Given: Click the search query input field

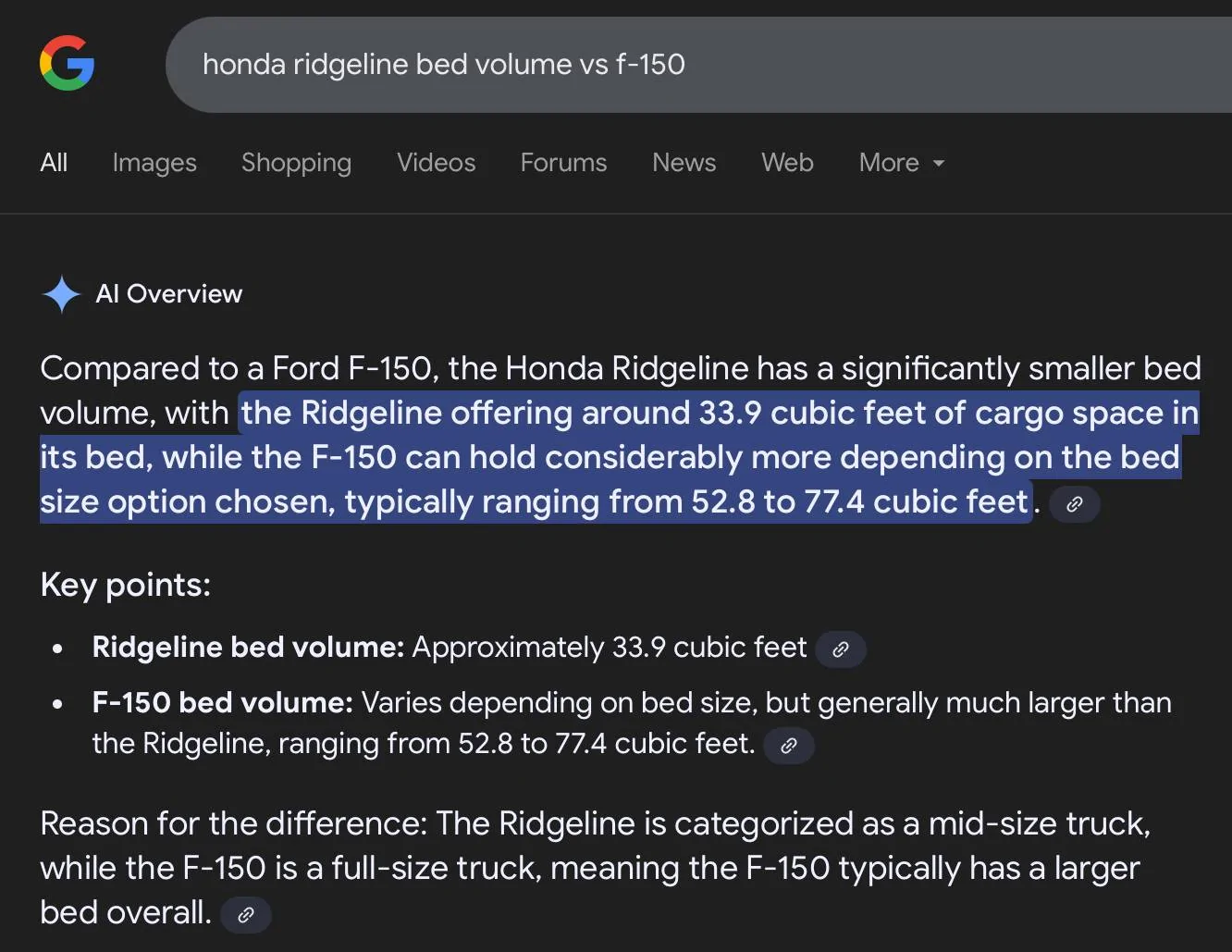Looking at the screenshot, I should pyautogui.click(x=647, y=65).
